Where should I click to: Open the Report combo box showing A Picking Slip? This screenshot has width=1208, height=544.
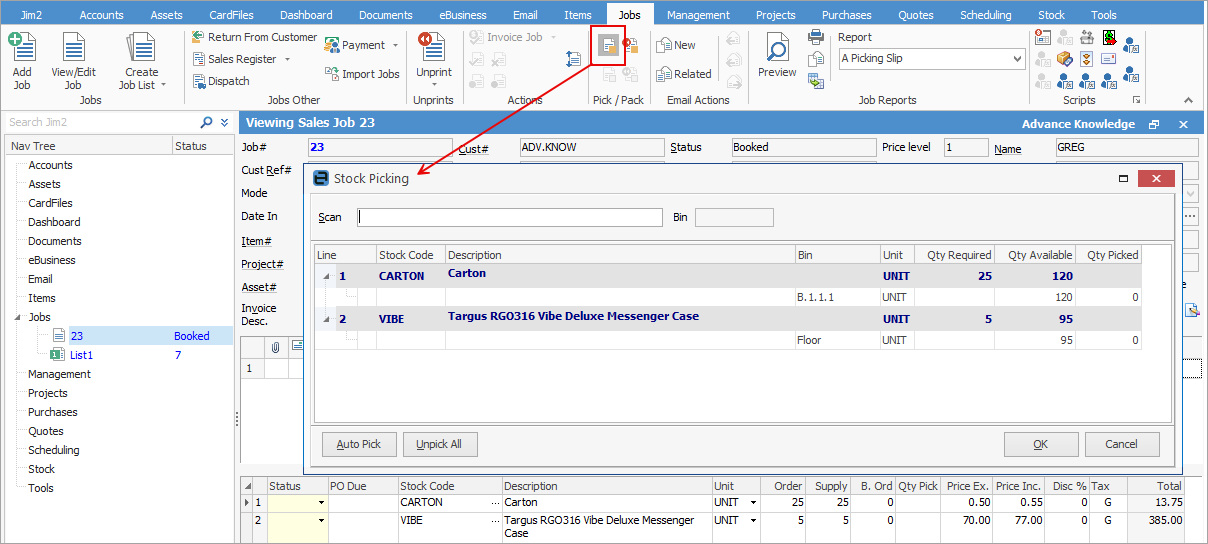[932, 59]
